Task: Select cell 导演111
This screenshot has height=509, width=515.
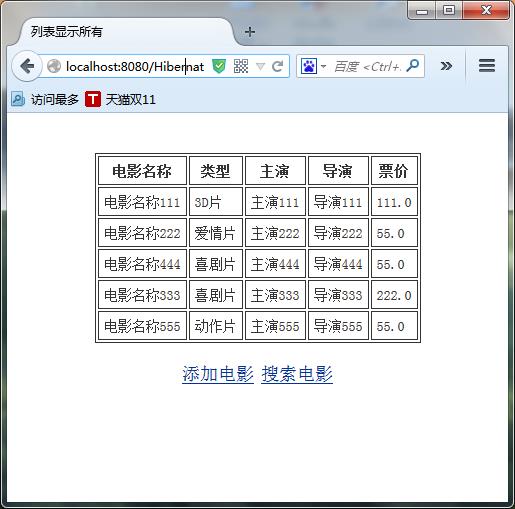Action: [338, 202]
